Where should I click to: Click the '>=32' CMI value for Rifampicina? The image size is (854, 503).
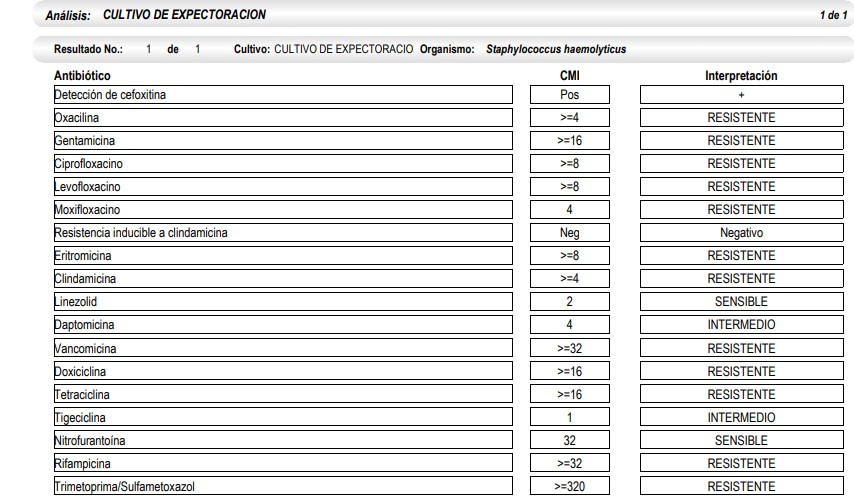[x=570, y=463]
